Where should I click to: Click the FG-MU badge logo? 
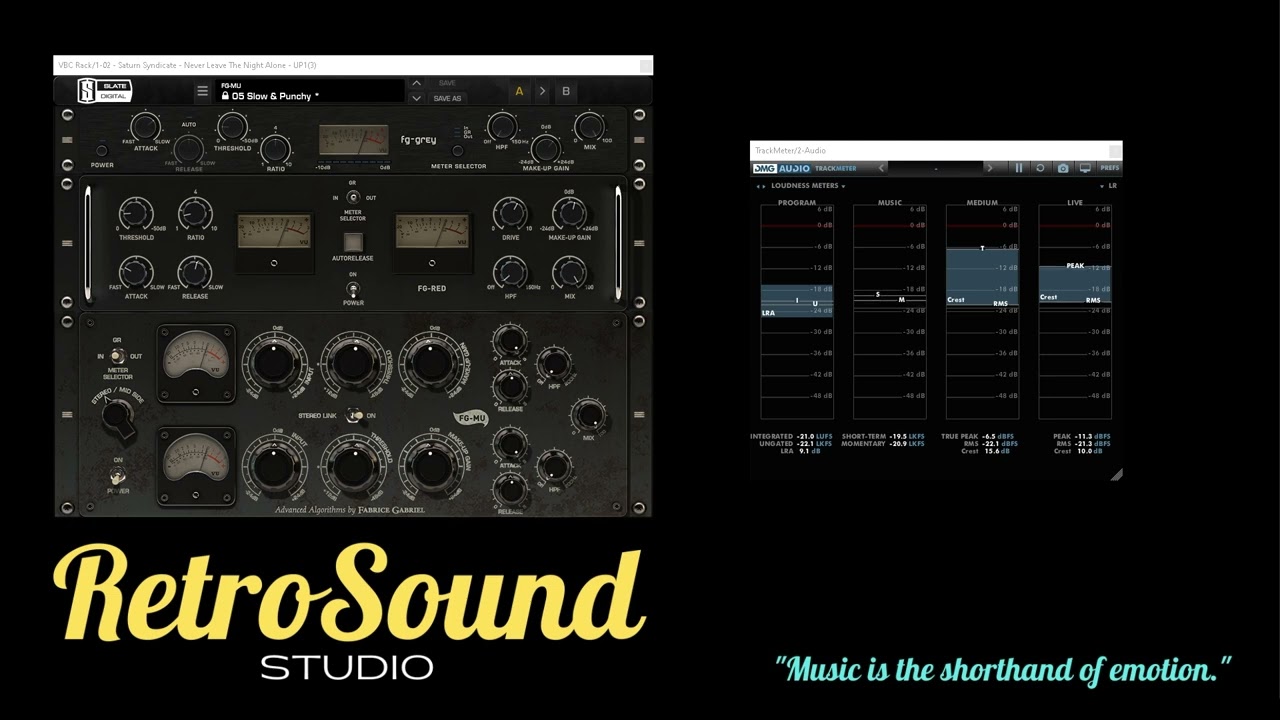click(x=471, y=418)
